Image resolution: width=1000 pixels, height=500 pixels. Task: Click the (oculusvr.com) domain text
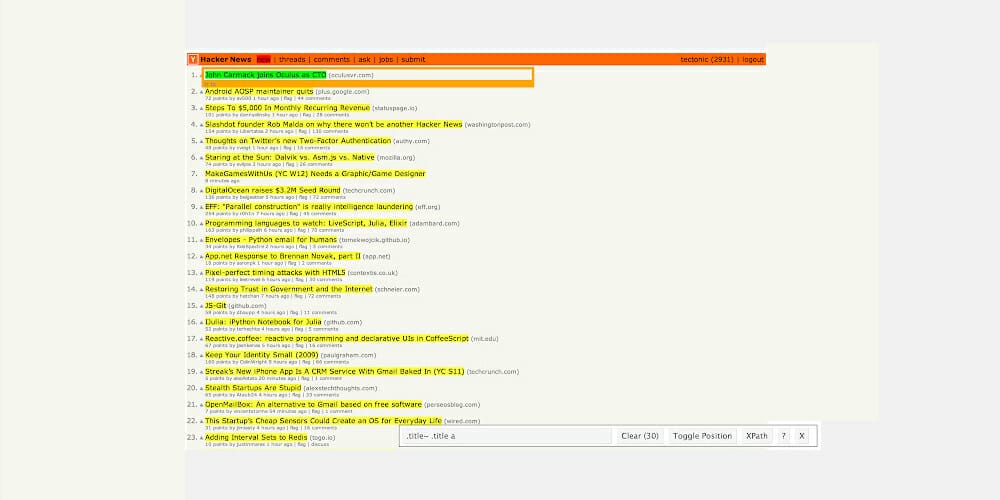(351, 75)
